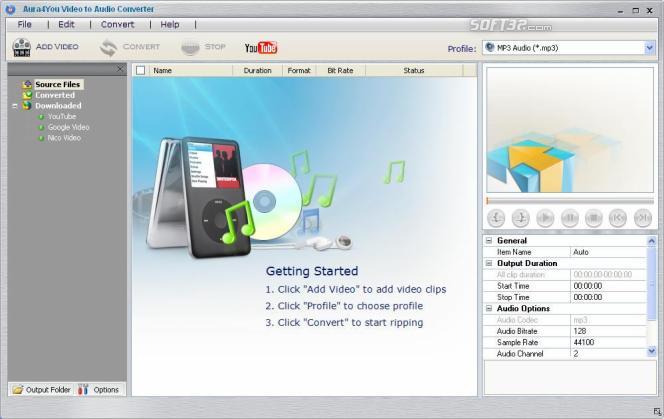Sort by the Bit Rate column header
The image size is (664, 419).
tap(340, 70)
